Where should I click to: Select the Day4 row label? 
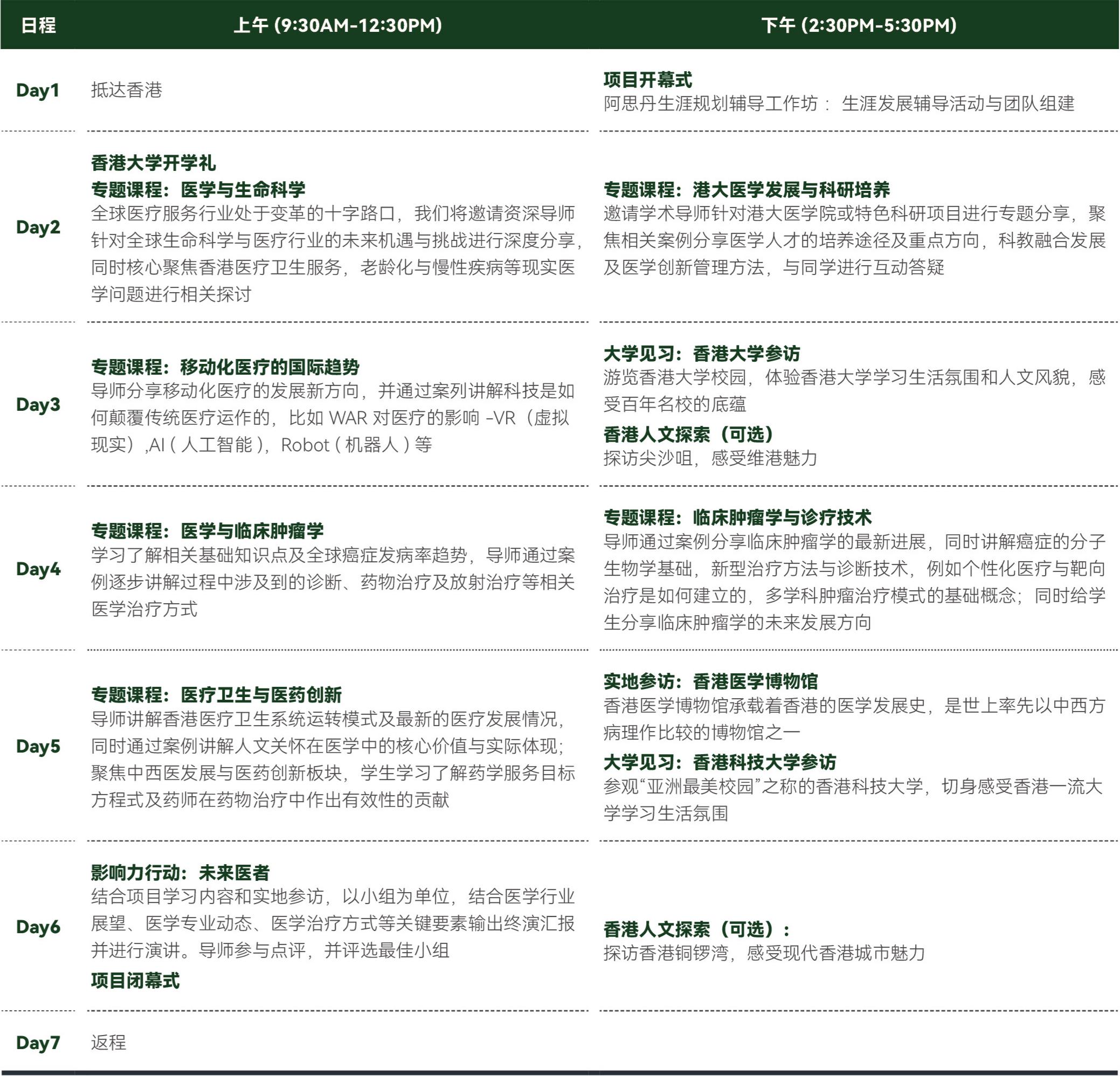38,569
